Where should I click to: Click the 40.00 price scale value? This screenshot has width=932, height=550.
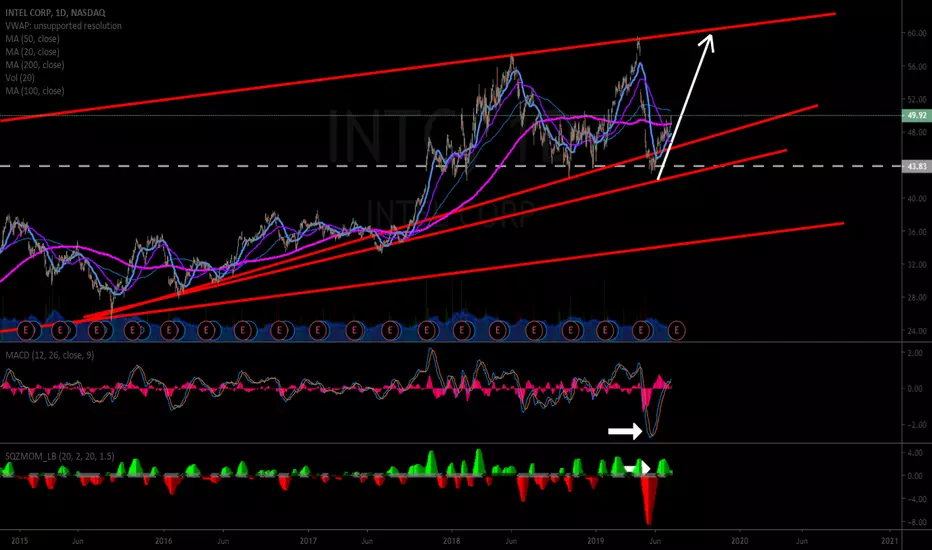pos(917,199)
